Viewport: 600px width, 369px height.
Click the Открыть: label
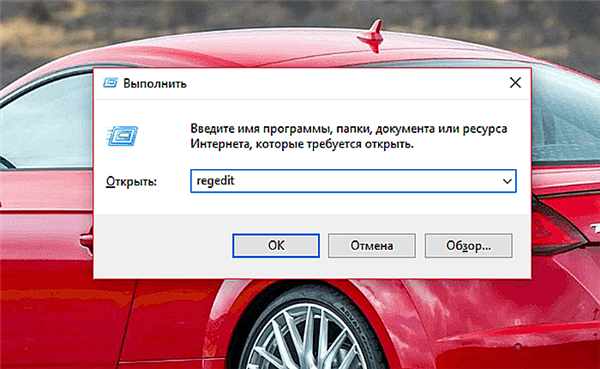click(x=131, y=181)
